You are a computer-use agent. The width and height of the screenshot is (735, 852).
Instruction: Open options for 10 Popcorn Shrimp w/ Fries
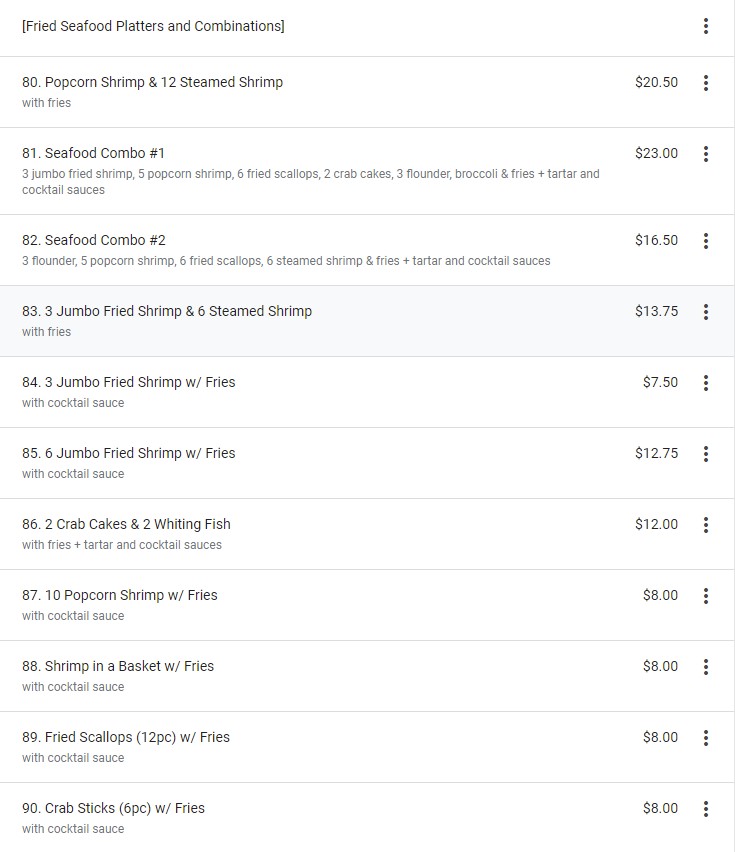coord(706,596)
